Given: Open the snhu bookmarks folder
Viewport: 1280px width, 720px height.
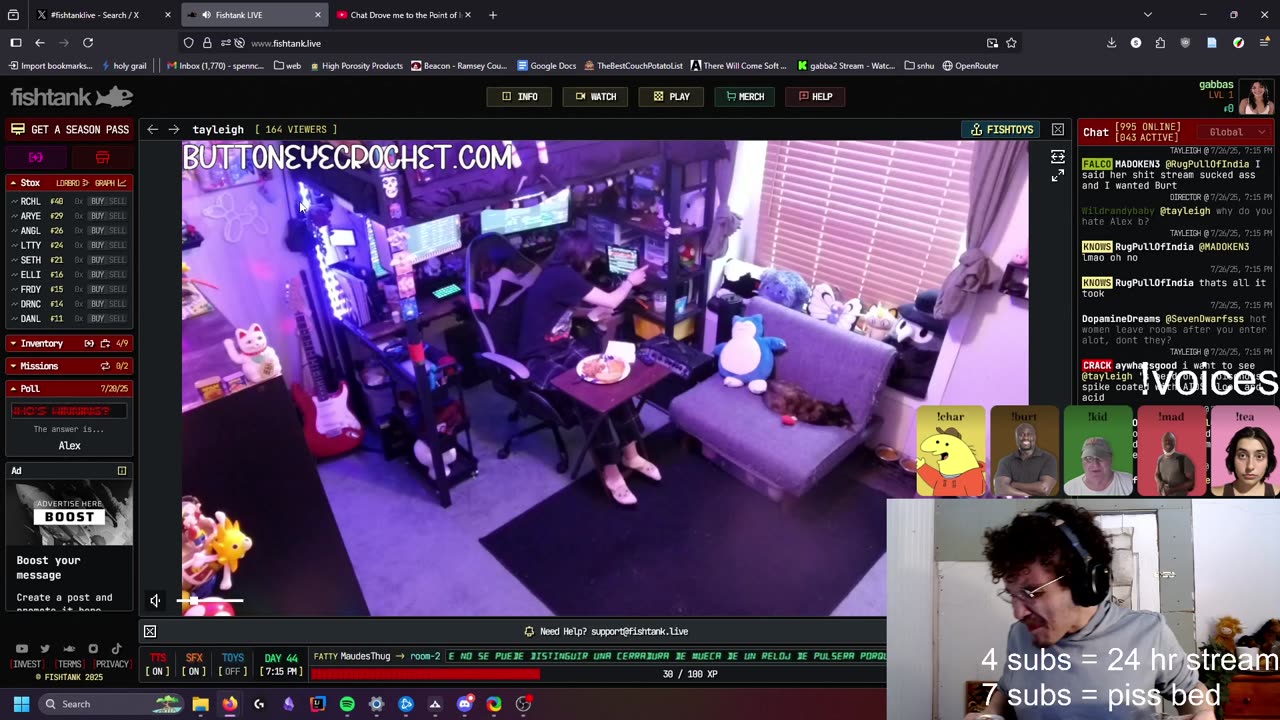Looking at the screenshot, I should pyautogui.click(x=918, y=66).
